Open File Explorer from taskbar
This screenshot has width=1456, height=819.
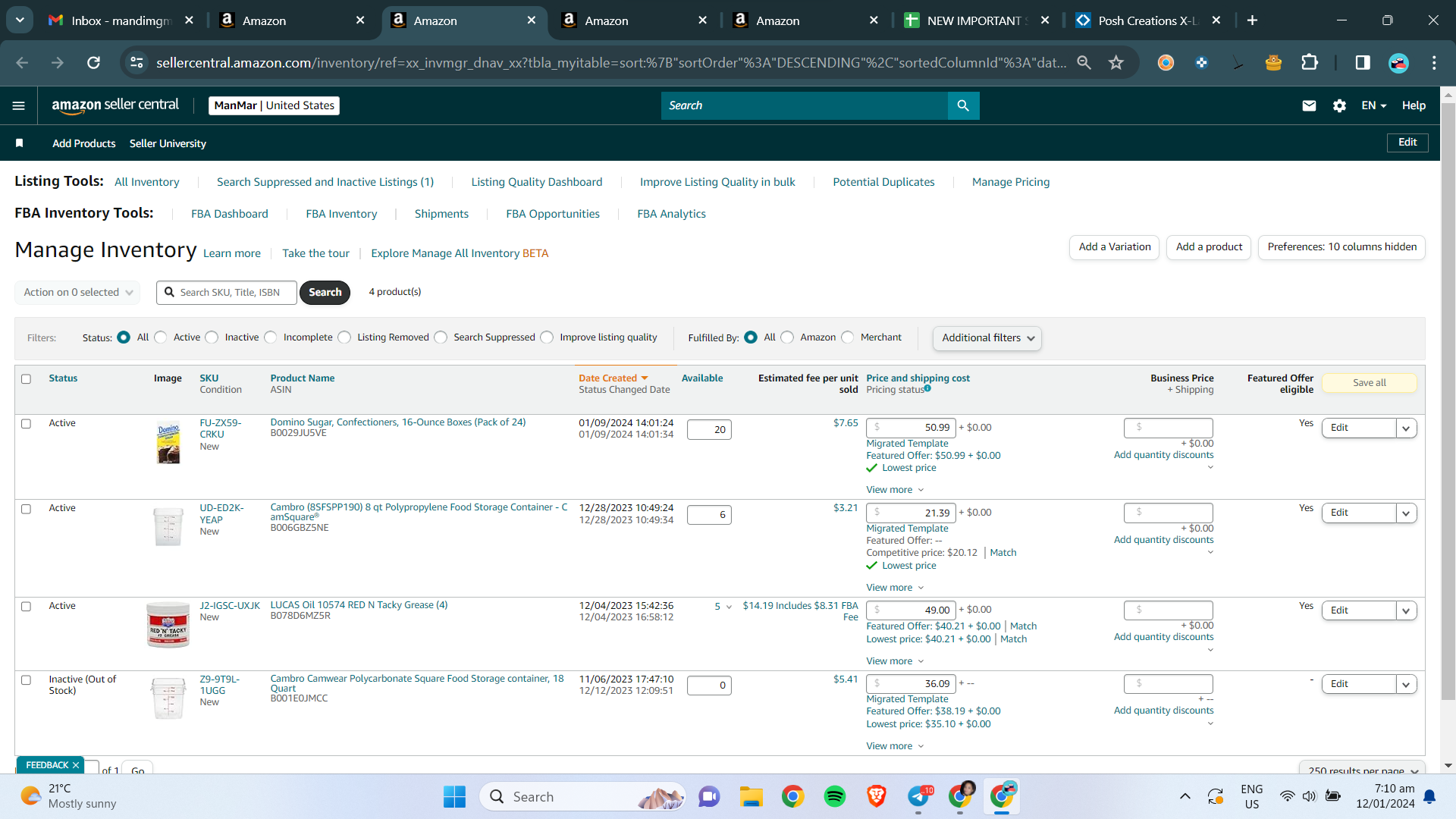click(x=751, y=796)
